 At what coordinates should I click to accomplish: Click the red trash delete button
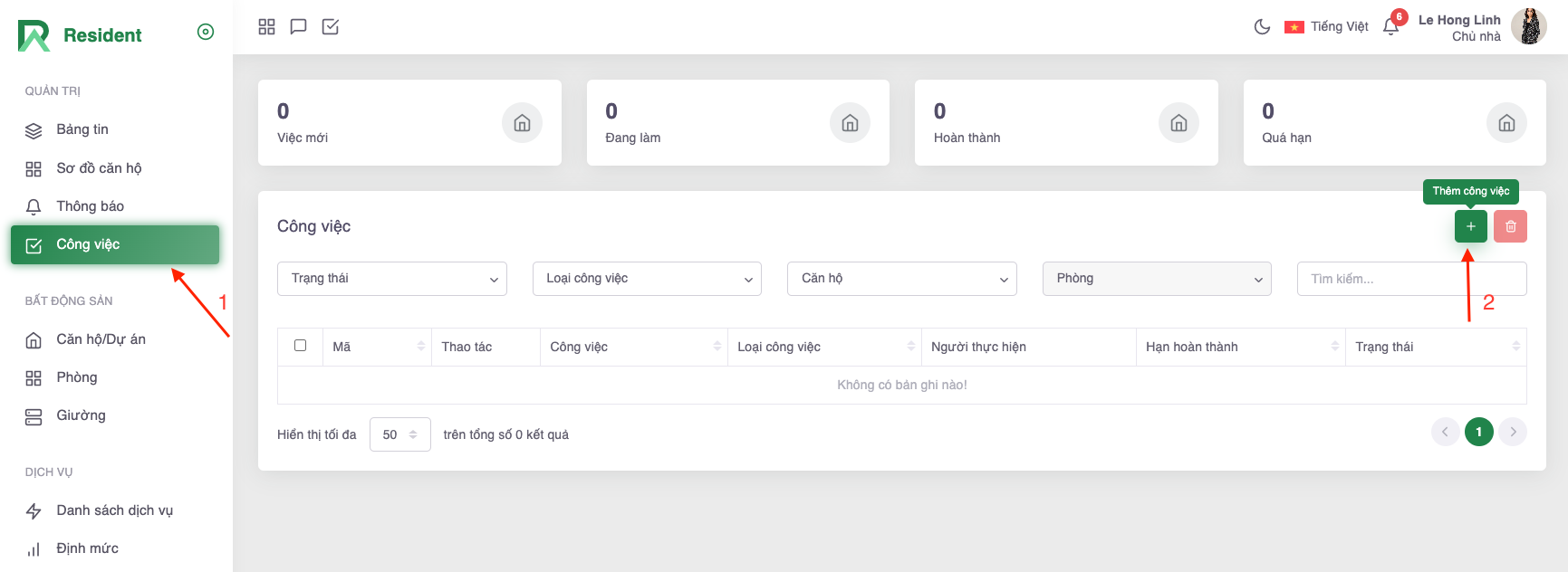point(1510,226)
